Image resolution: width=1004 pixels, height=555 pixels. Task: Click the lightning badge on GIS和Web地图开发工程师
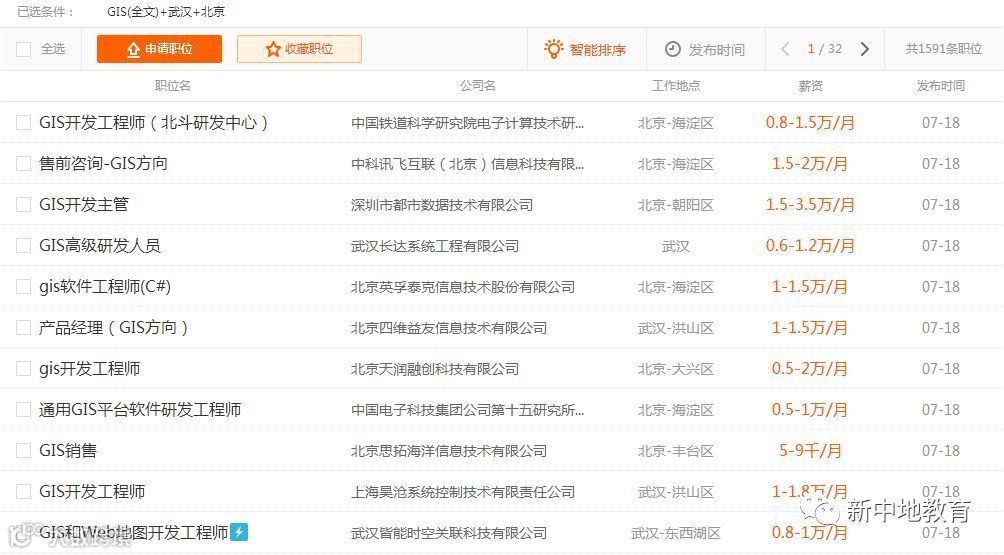(x=239, y=532)
